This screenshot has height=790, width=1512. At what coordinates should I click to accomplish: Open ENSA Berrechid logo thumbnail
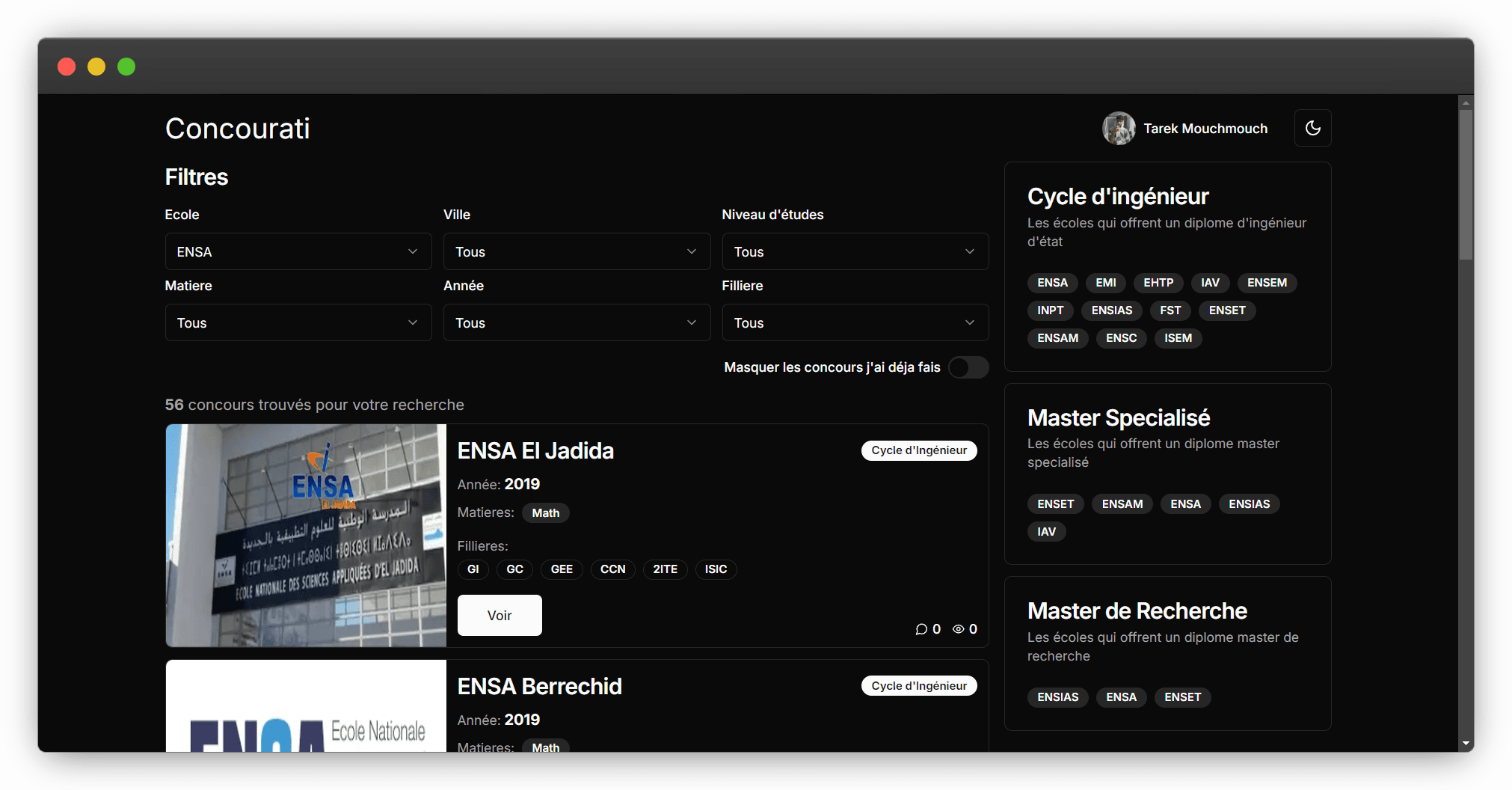[x=306, y=705]
